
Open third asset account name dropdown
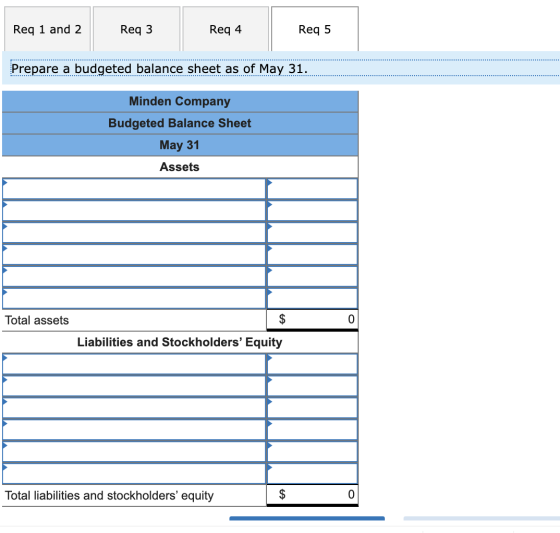(x=134, y=233)
